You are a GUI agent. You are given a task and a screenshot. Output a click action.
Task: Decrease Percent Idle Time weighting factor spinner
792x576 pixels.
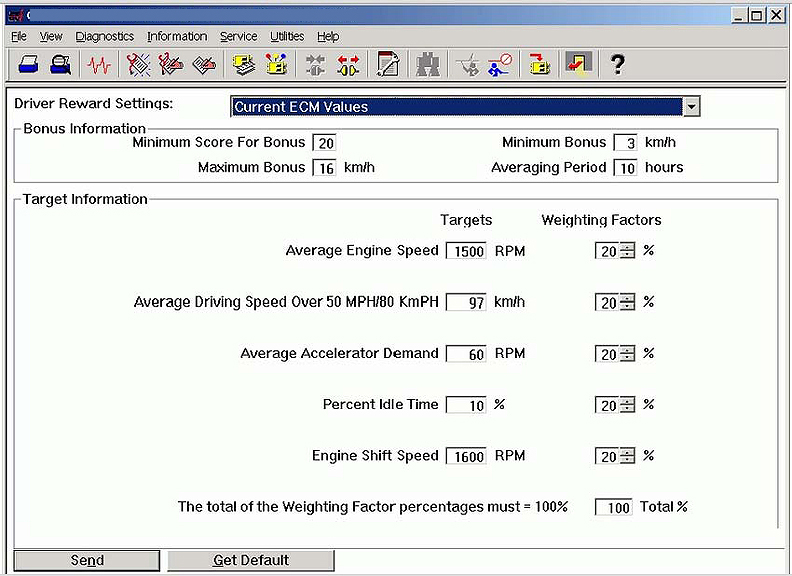click(x=627, y=409)
